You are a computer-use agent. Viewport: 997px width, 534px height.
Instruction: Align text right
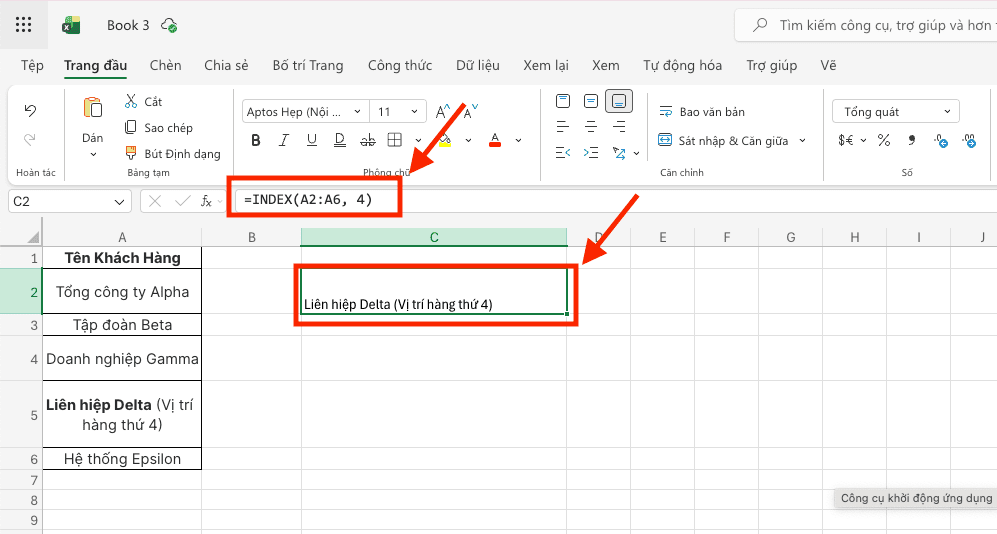tap(619, 127)
